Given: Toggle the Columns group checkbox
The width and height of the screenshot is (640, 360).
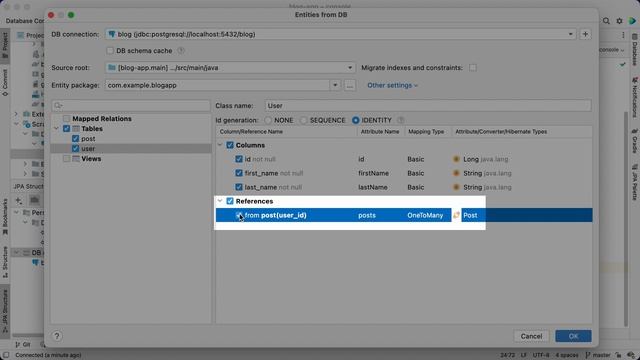Looking at the screenshot, I should 230,145.
